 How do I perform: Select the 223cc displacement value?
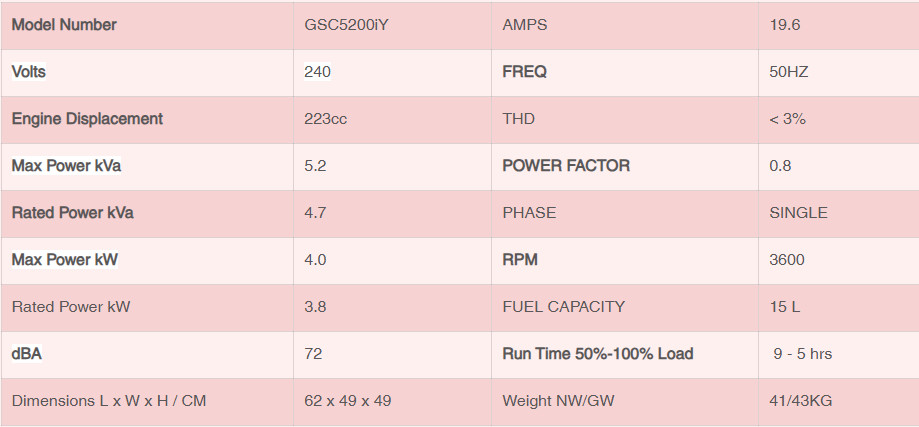click(x=325, y=119)
